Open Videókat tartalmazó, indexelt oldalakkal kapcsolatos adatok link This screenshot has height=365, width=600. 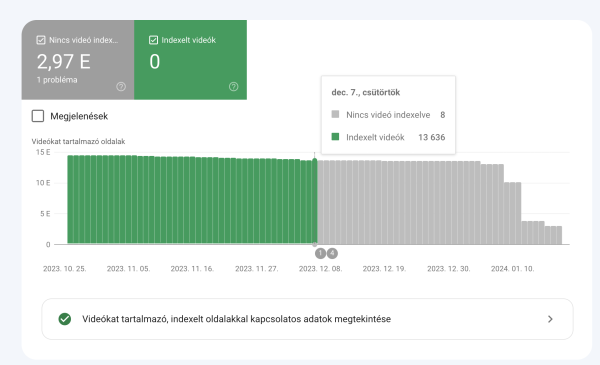(307, 319)
